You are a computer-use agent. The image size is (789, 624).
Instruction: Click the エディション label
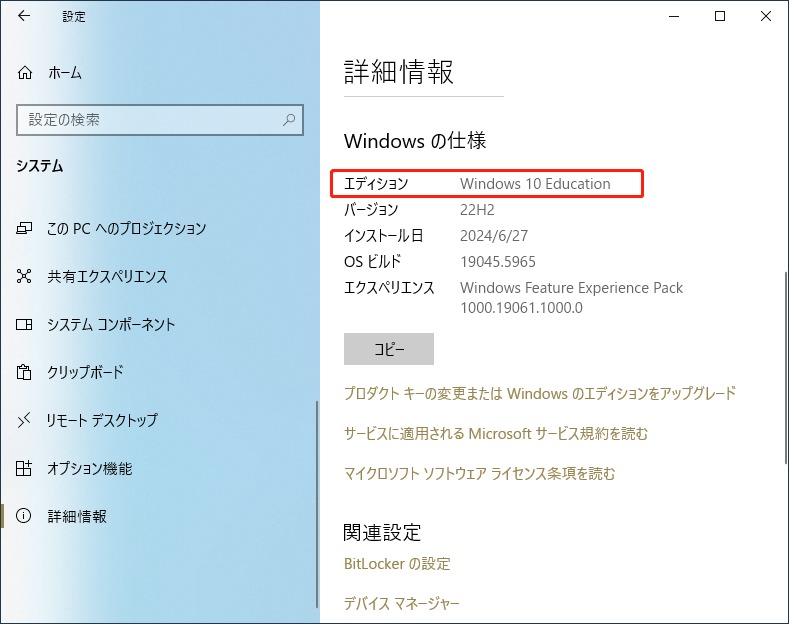pyautogui.click(x=376, y=184)
